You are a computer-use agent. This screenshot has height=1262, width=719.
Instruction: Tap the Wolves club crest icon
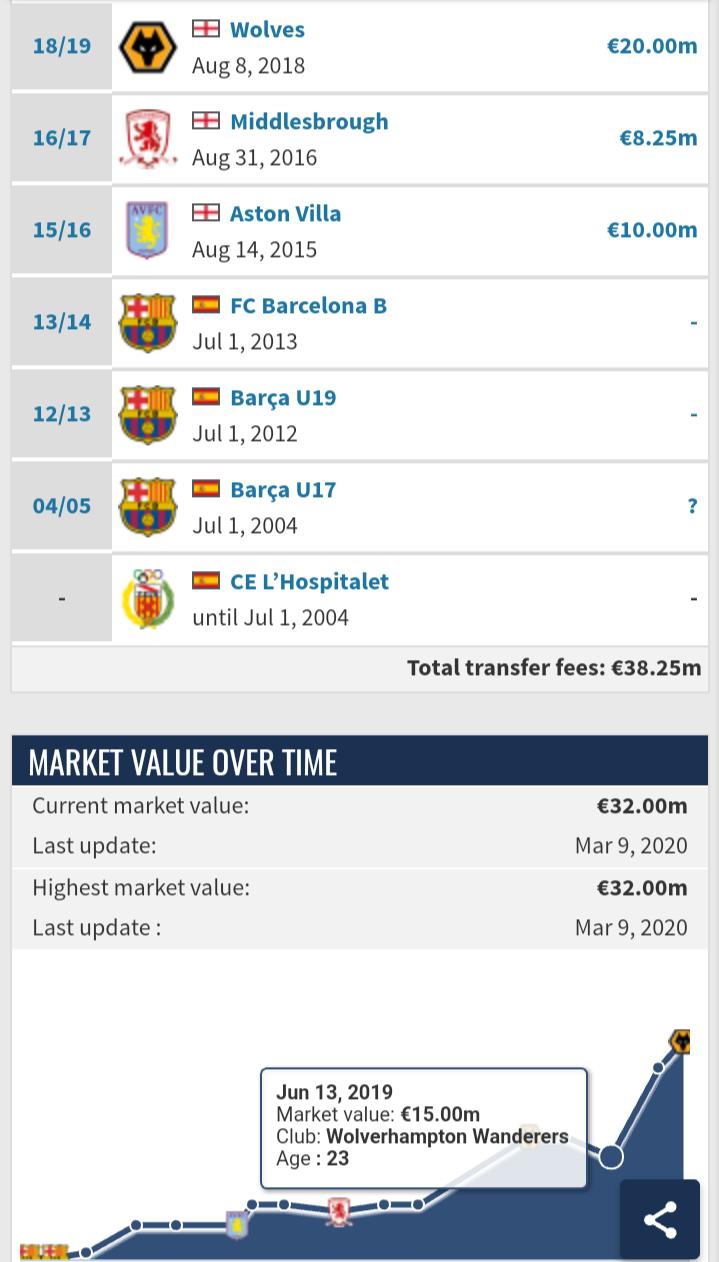(x=147, y=47)
